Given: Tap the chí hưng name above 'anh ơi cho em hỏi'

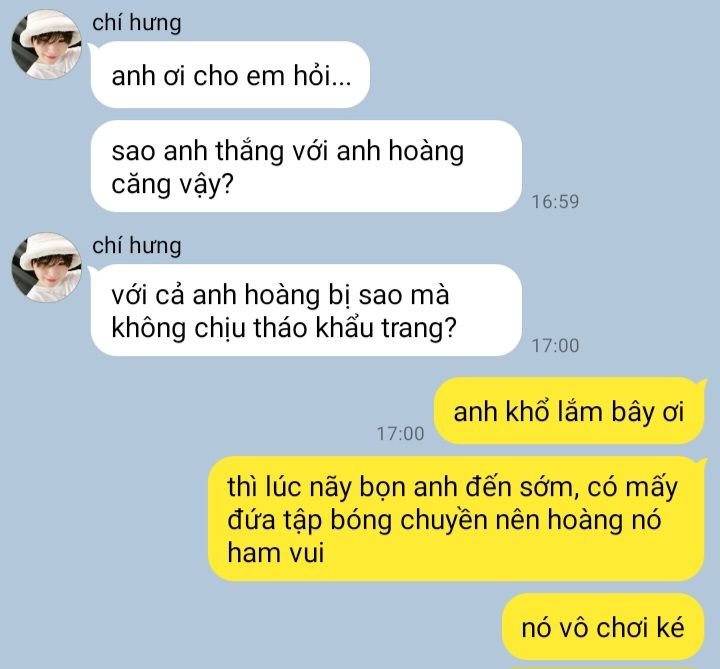Looking at the screenshot, I should tap(136, 23).
